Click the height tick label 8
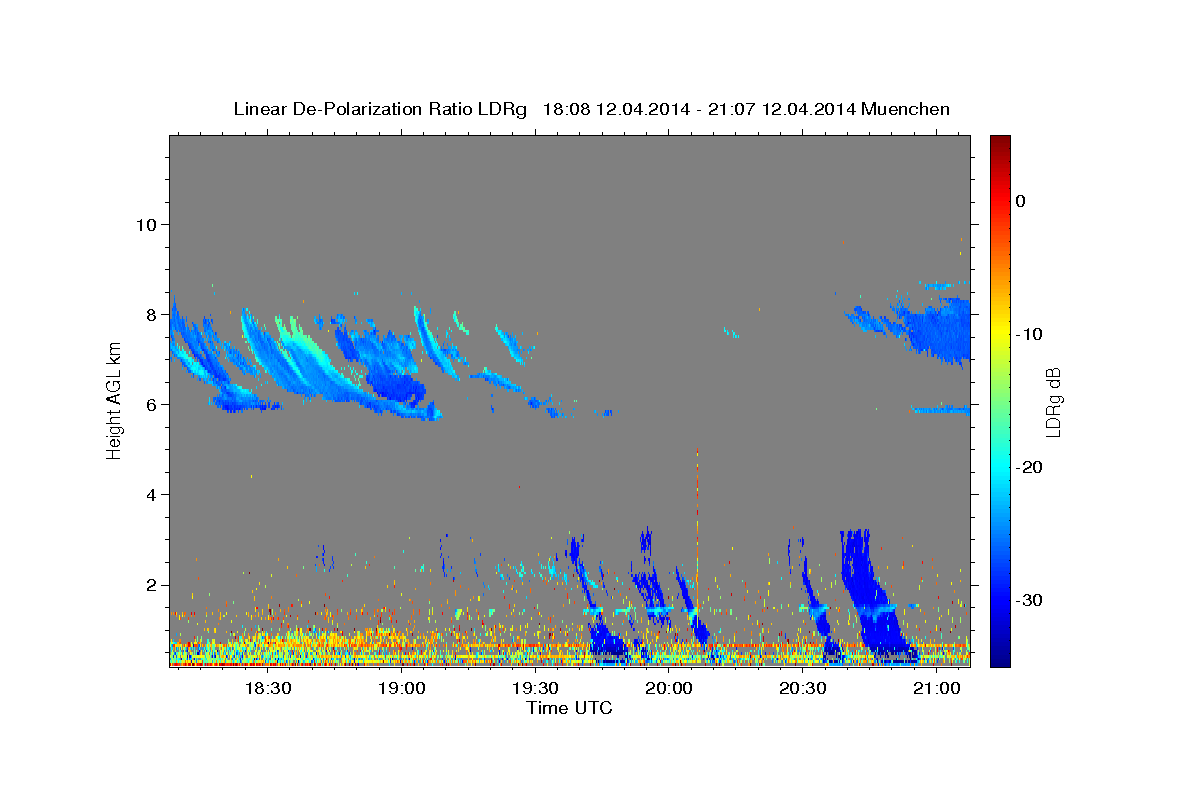The image size is (1200, 800). point(150,314)
